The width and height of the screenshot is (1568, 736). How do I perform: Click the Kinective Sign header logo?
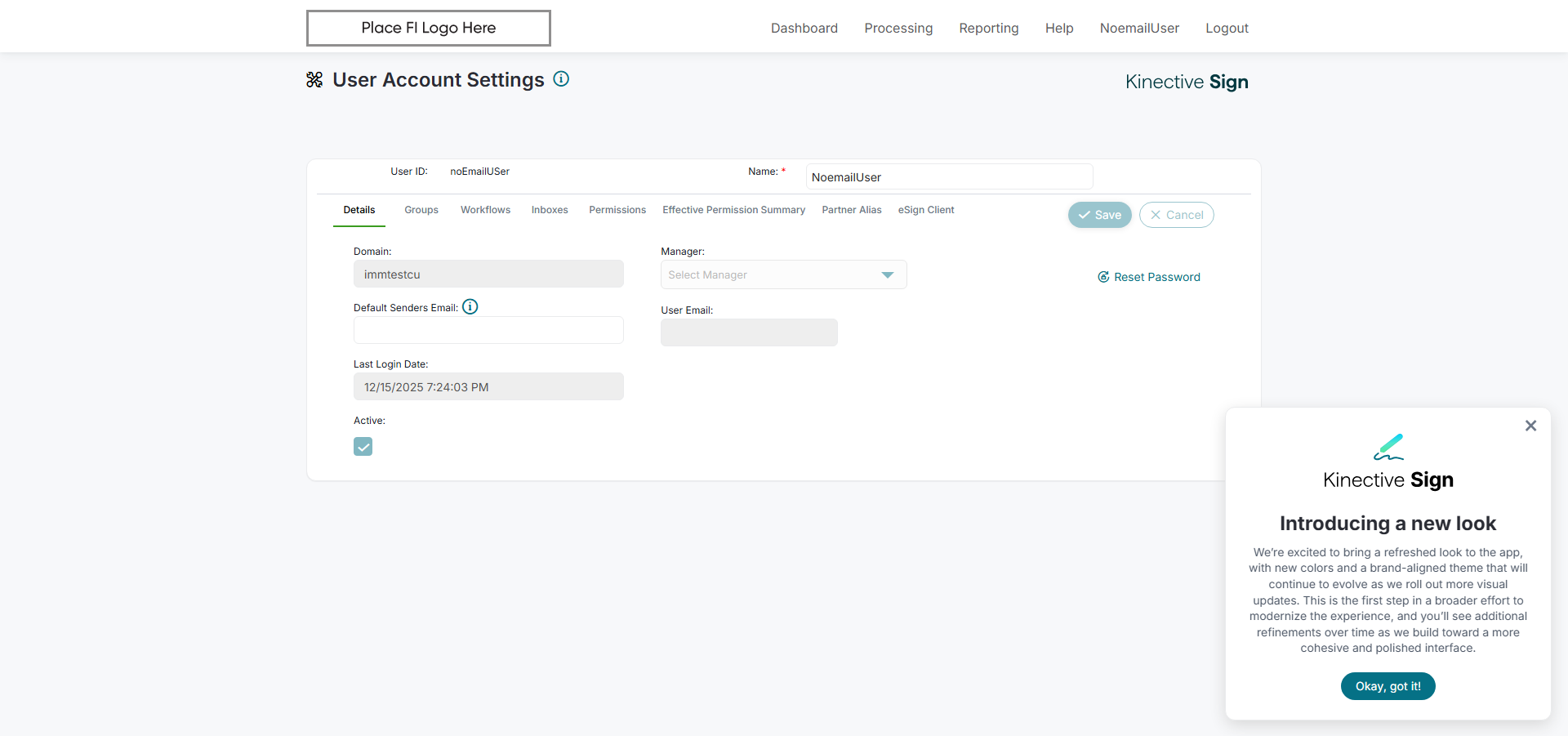[1187, 82]
